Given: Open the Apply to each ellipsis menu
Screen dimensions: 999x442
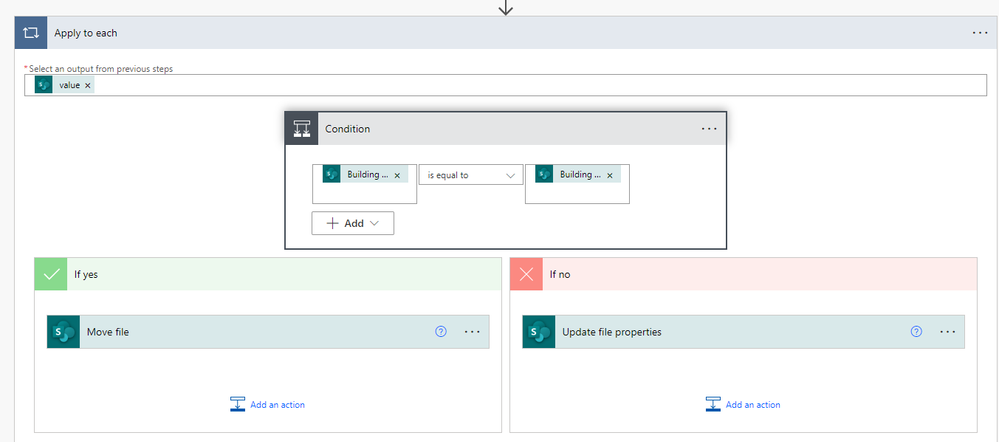Looking at the screenshot, I should click(980, 32).
